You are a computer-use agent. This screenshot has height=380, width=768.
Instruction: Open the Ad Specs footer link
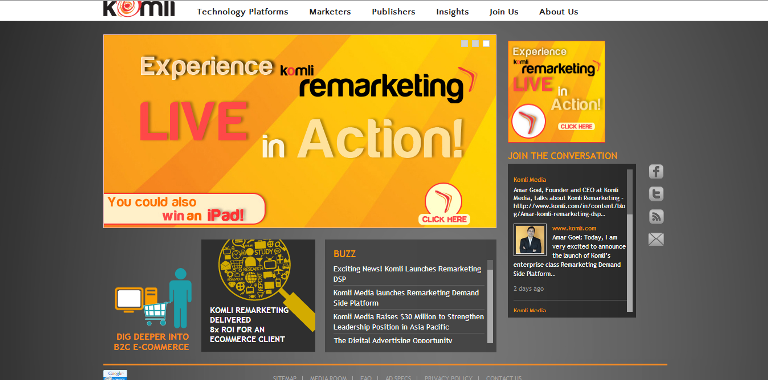[x=398, y=378]
